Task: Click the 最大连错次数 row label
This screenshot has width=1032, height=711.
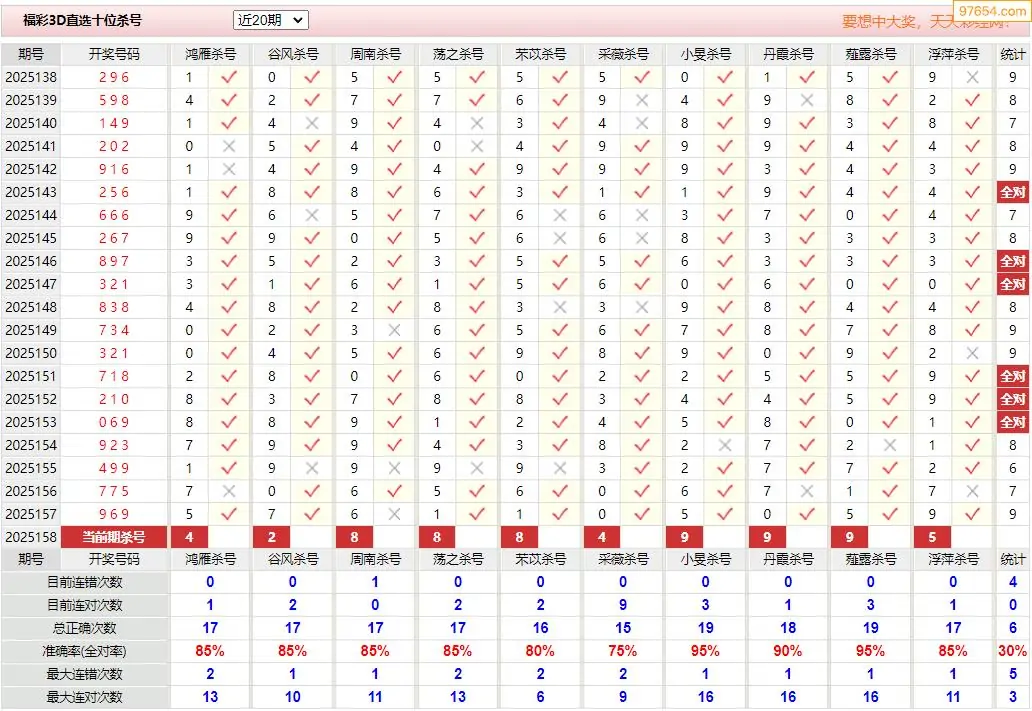Action: [85, 674]
